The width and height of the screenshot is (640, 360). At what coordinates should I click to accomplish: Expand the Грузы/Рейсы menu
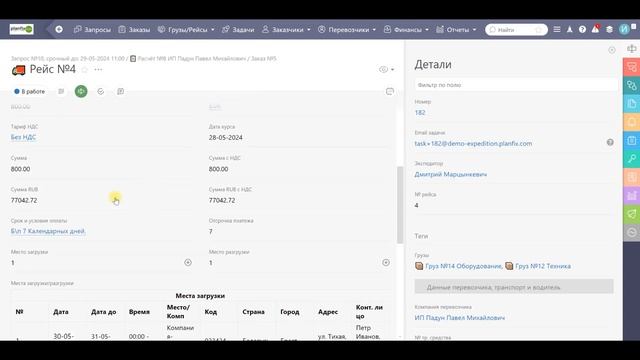click(186, 29)
